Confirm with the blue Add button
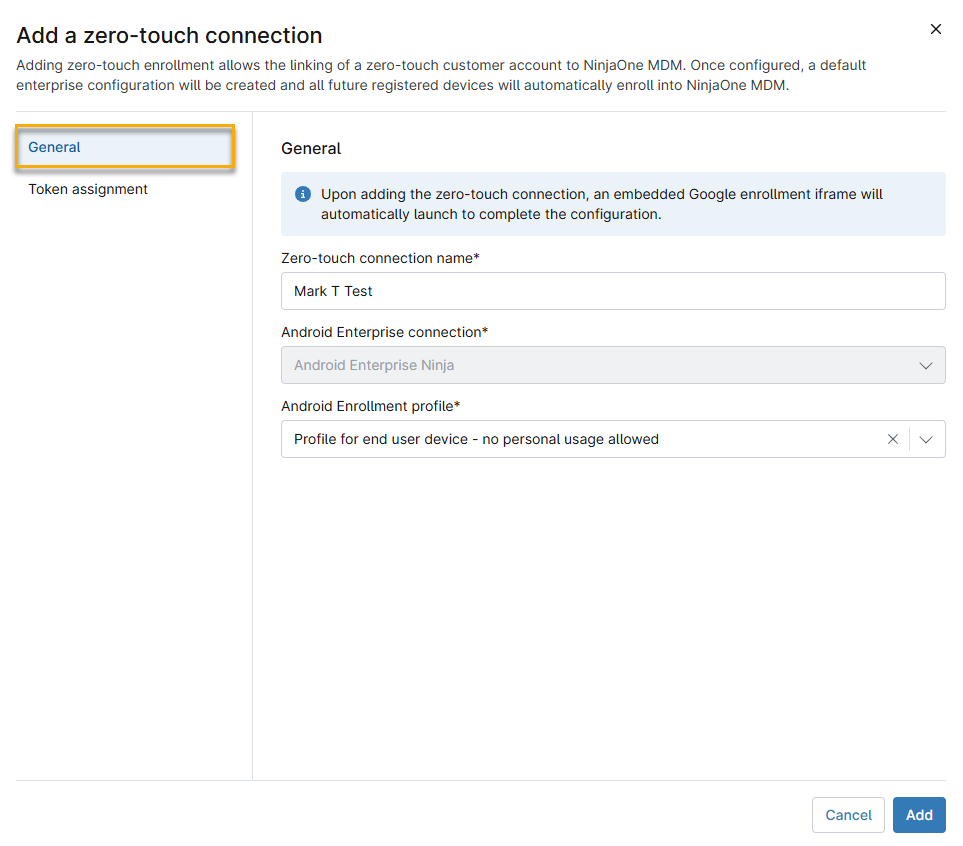The width and height of the screenshot is (963, 846). pyautogui.click(x=919, y=815)
